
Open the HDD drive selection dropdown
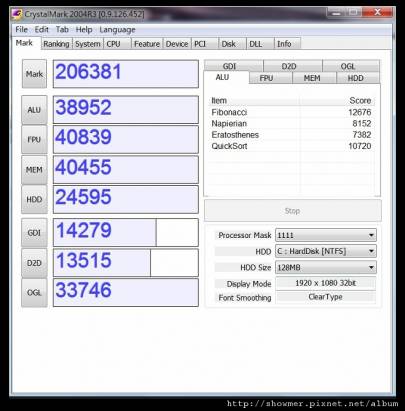coord(326,251)
